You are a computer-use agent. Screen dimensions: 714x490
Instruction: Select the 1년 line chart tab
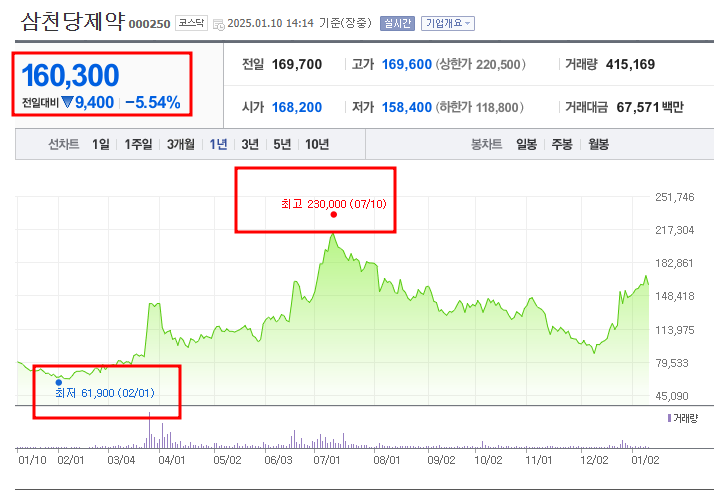point(218,144)
